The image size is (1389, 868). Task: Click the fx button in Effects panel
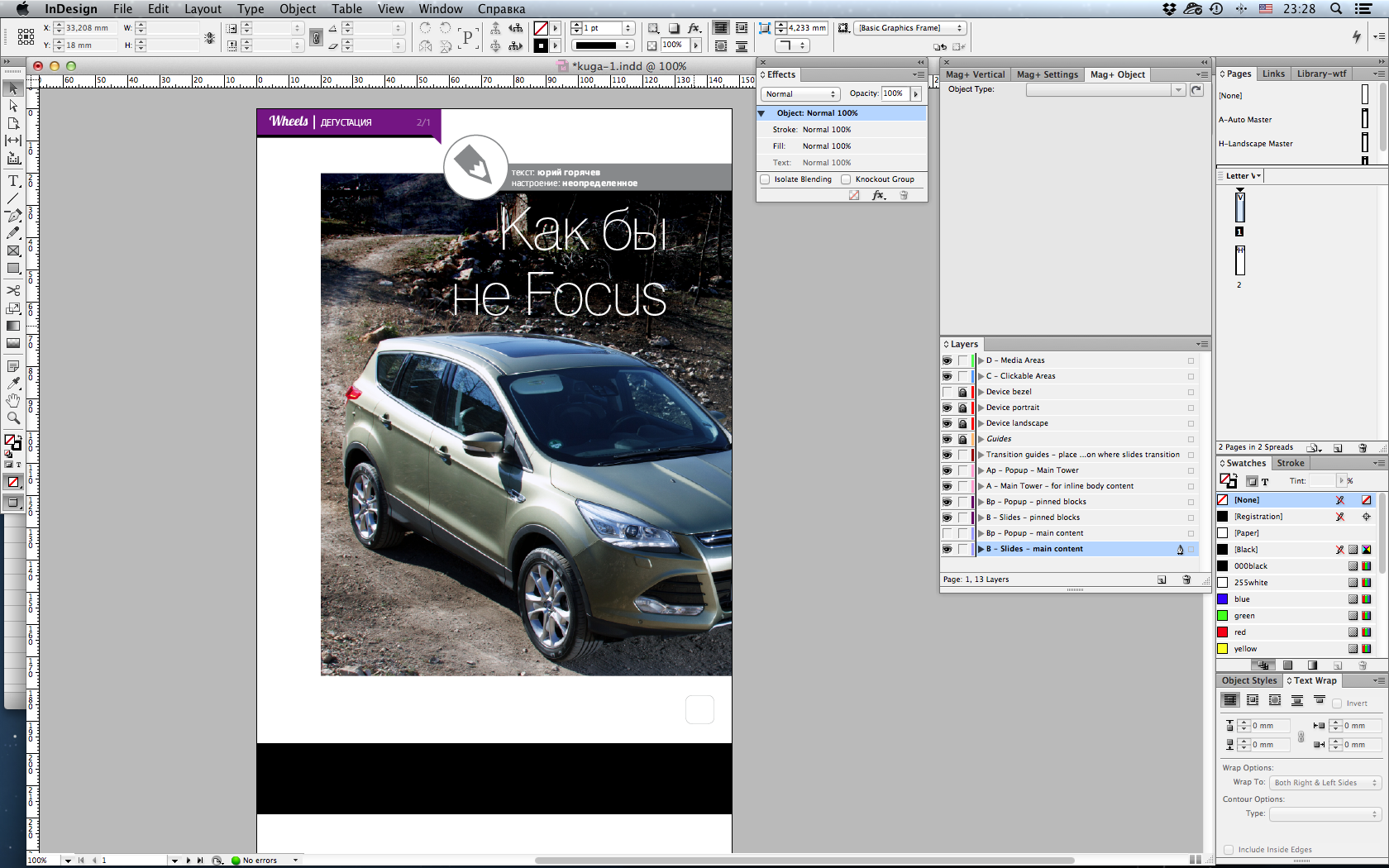point(879,195)
